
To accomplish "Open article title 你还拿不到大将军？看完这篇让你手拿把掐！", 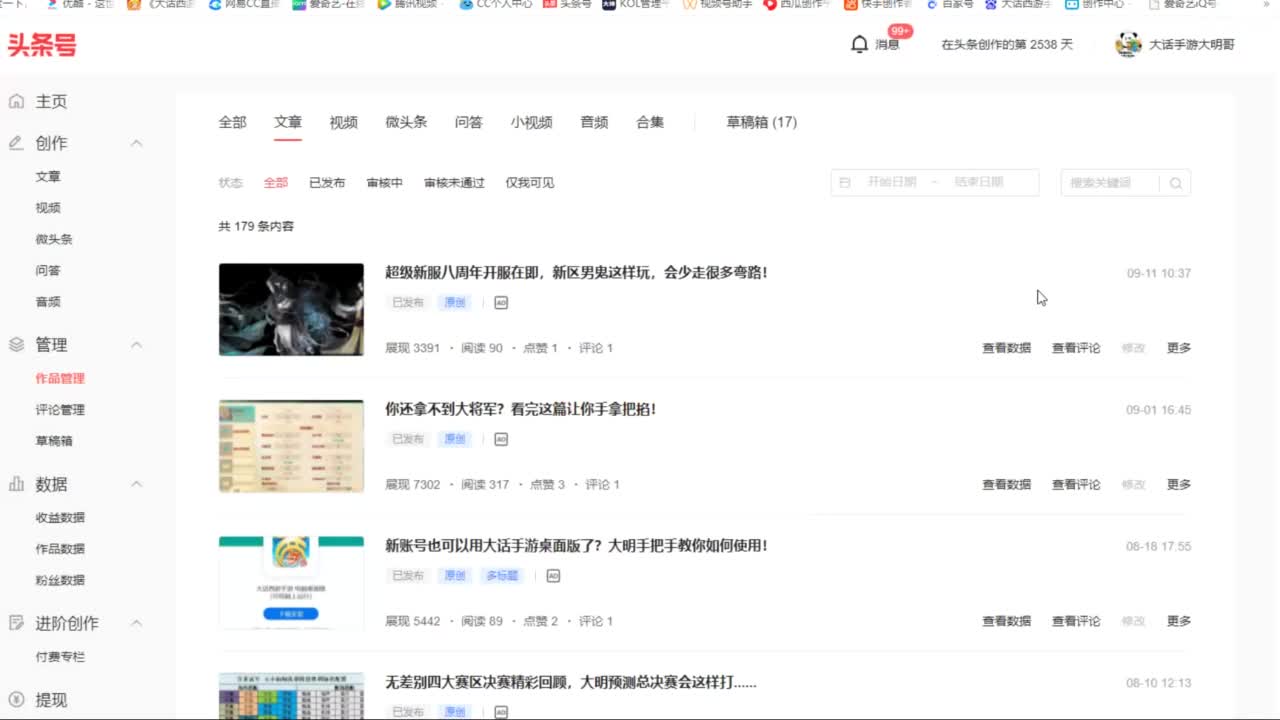I will click(520, 409).
